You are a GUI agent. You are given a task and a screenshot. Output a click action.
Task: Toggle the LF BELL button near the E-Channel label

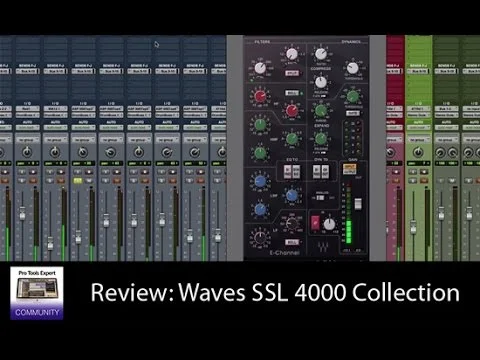click(x=292, y=242)
